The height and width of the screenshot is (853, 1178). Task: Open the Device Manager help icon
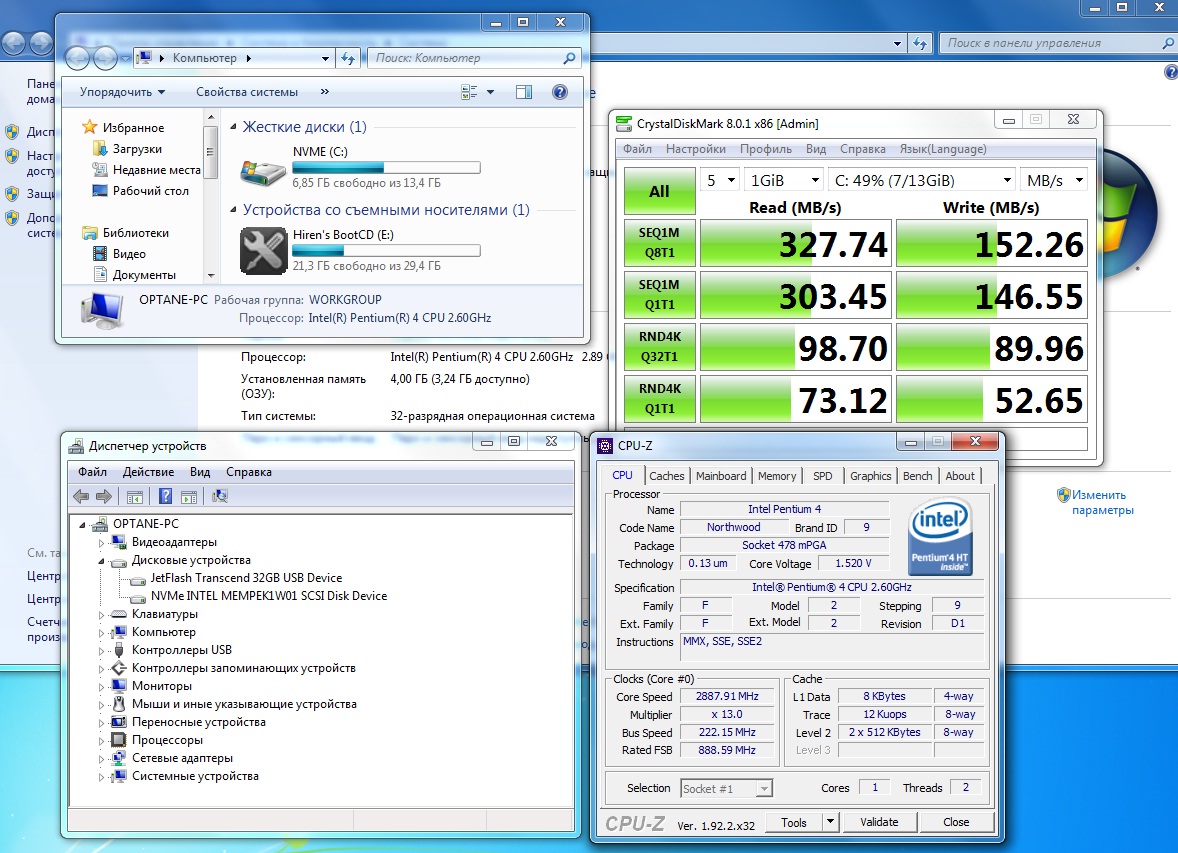click(165, 496)
